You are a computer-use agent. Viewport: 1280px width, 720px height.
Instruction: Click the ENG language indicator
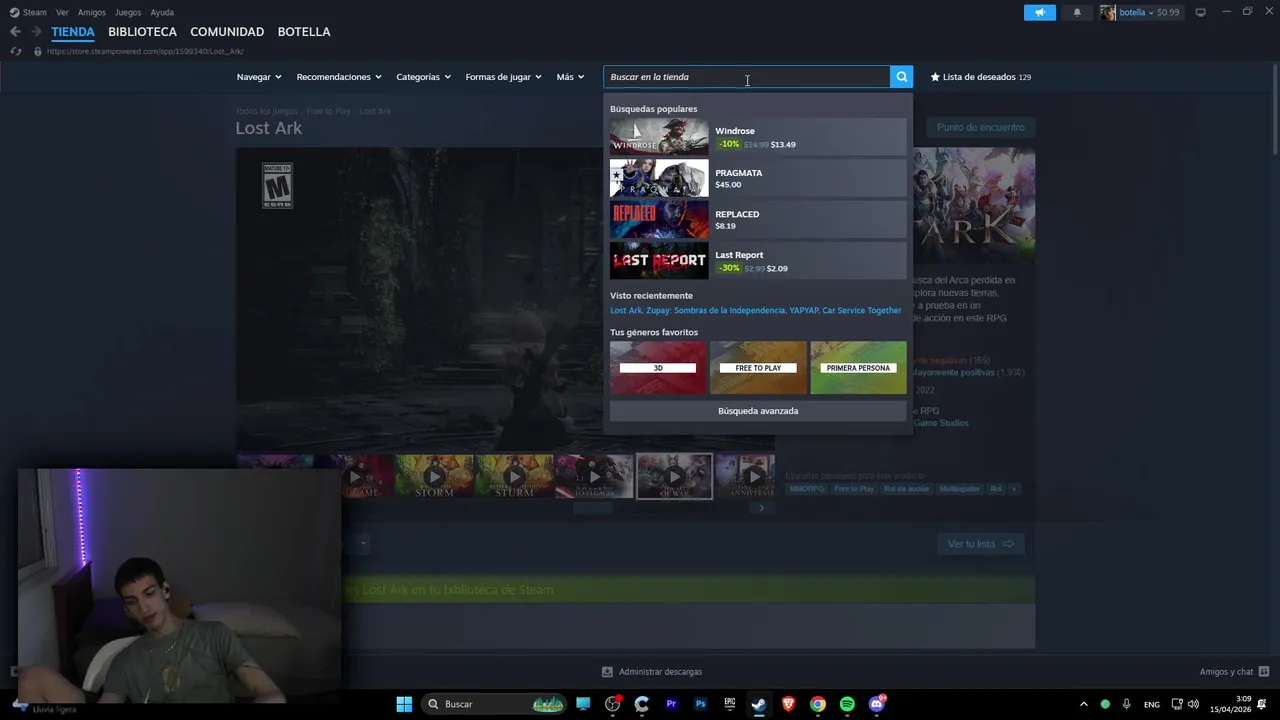(1152, 704)
